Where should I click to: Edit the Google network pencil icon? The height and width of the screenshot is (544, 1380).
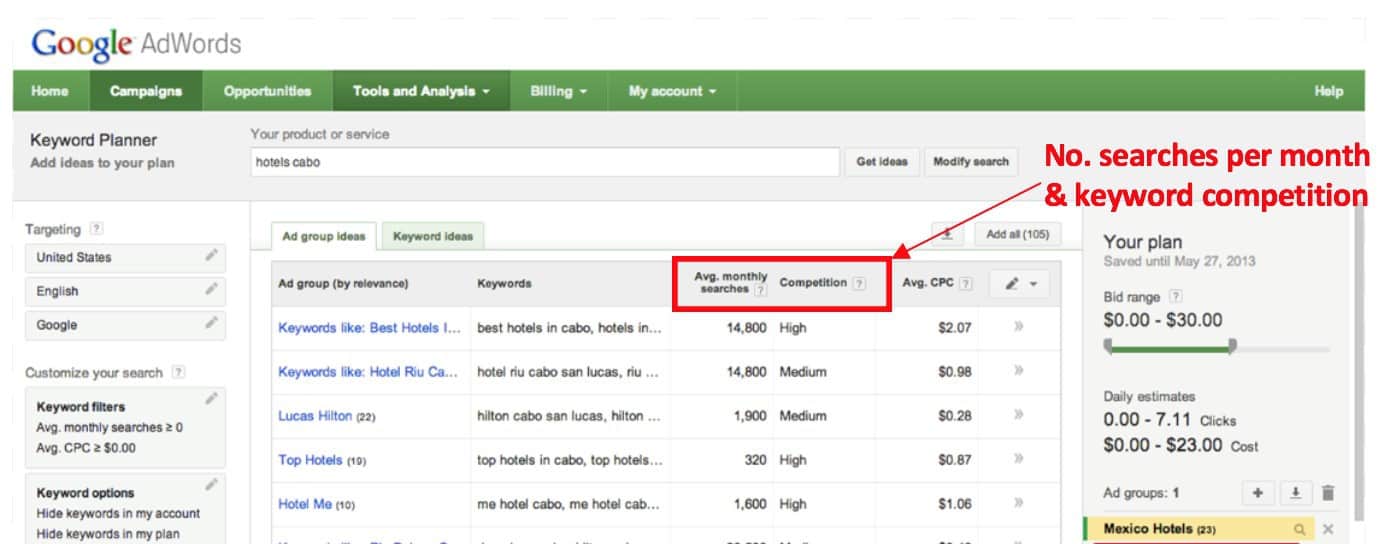pos(211,324)
